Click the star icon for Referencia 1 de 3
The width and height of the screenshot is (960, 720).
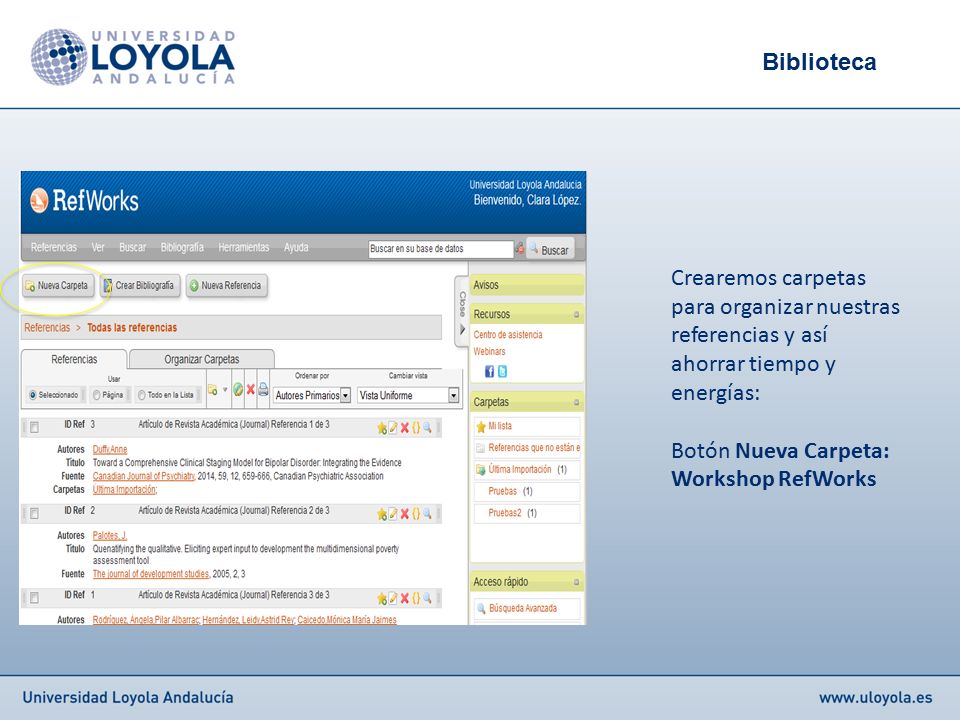[x=382, y=428]
